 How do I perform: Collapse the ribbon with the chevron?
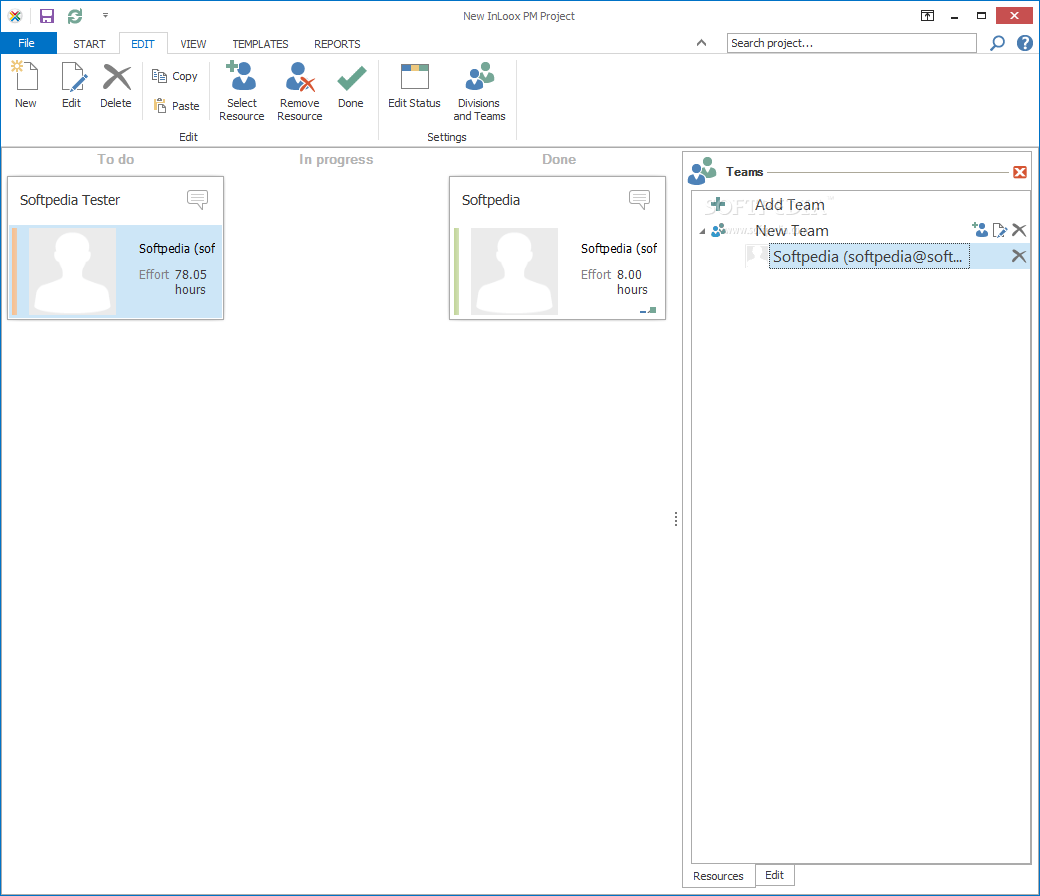click(x=701, y=43)
